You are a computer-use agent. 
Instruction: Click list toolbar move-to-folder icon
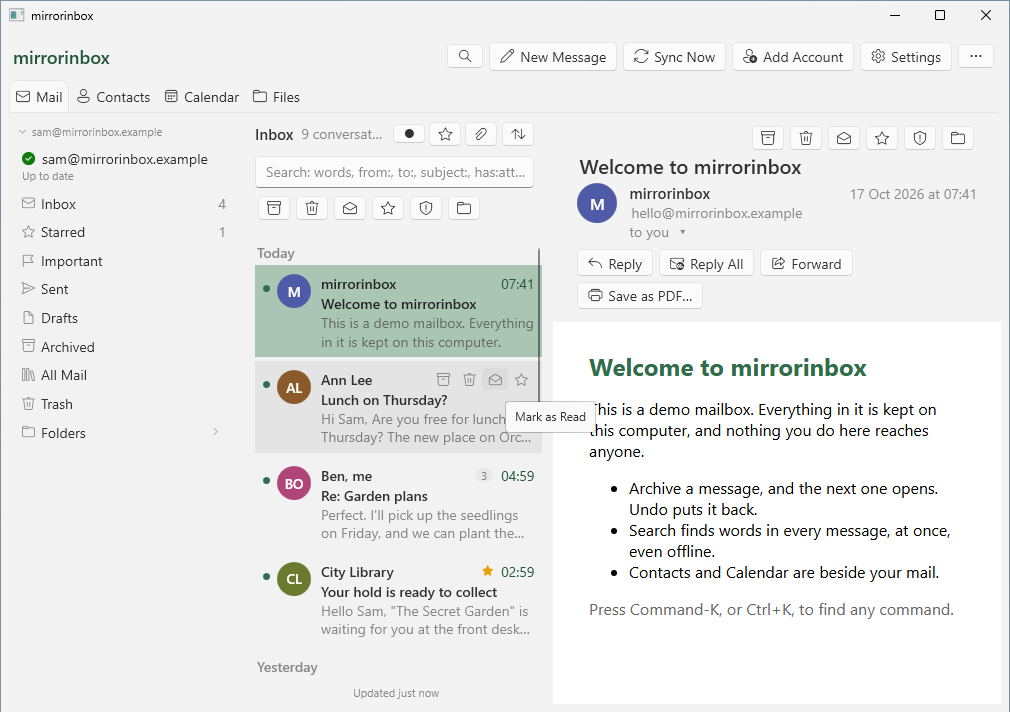464,208
